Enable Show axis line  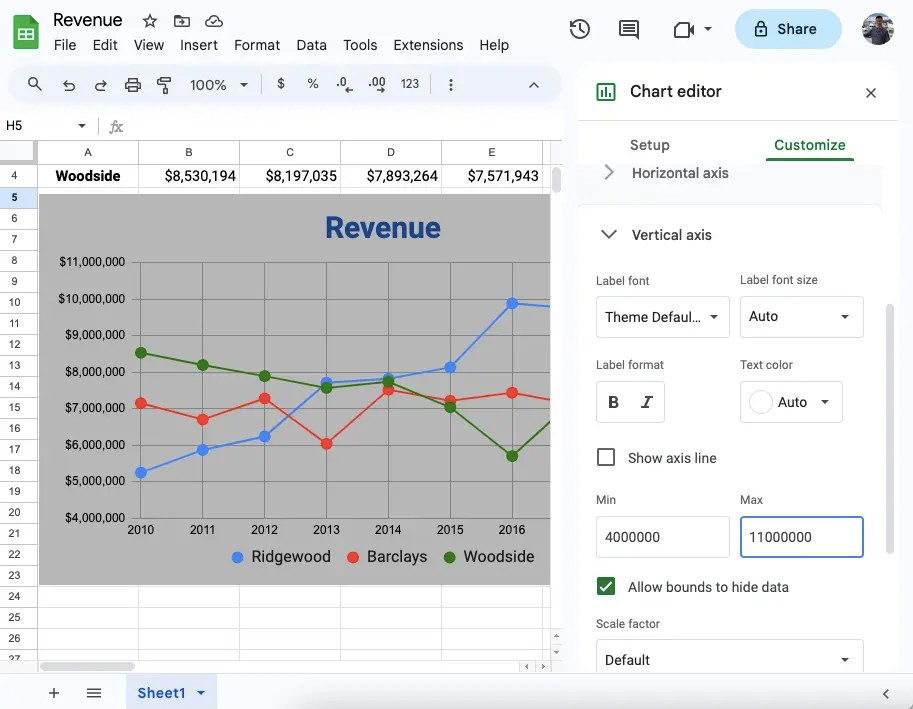(605, 457)
